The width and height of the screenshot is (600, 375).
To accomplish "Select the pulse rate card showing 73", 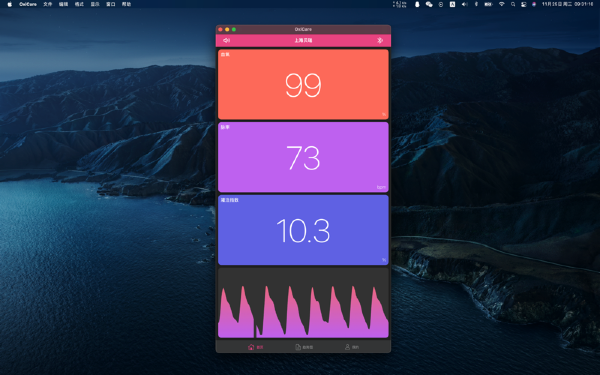I will click(x=303, y=157).
